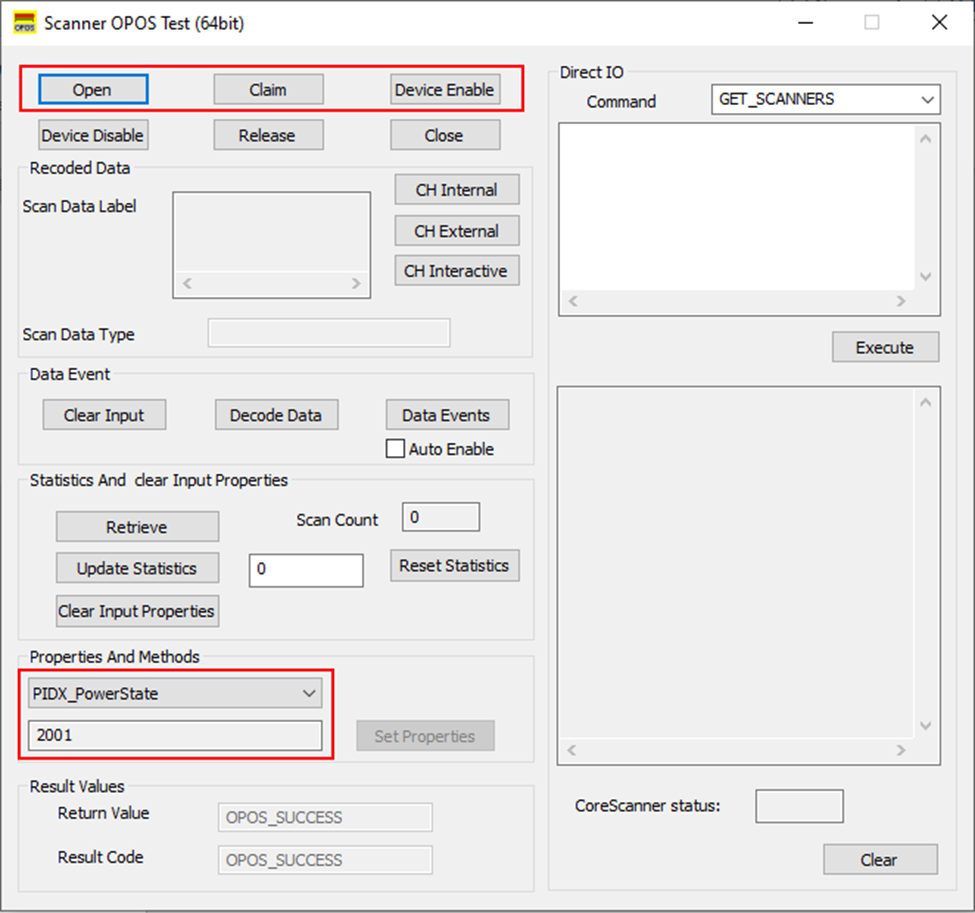The image size is (975, 913).
Task: Release the claimed device
Action: point(268,135)
